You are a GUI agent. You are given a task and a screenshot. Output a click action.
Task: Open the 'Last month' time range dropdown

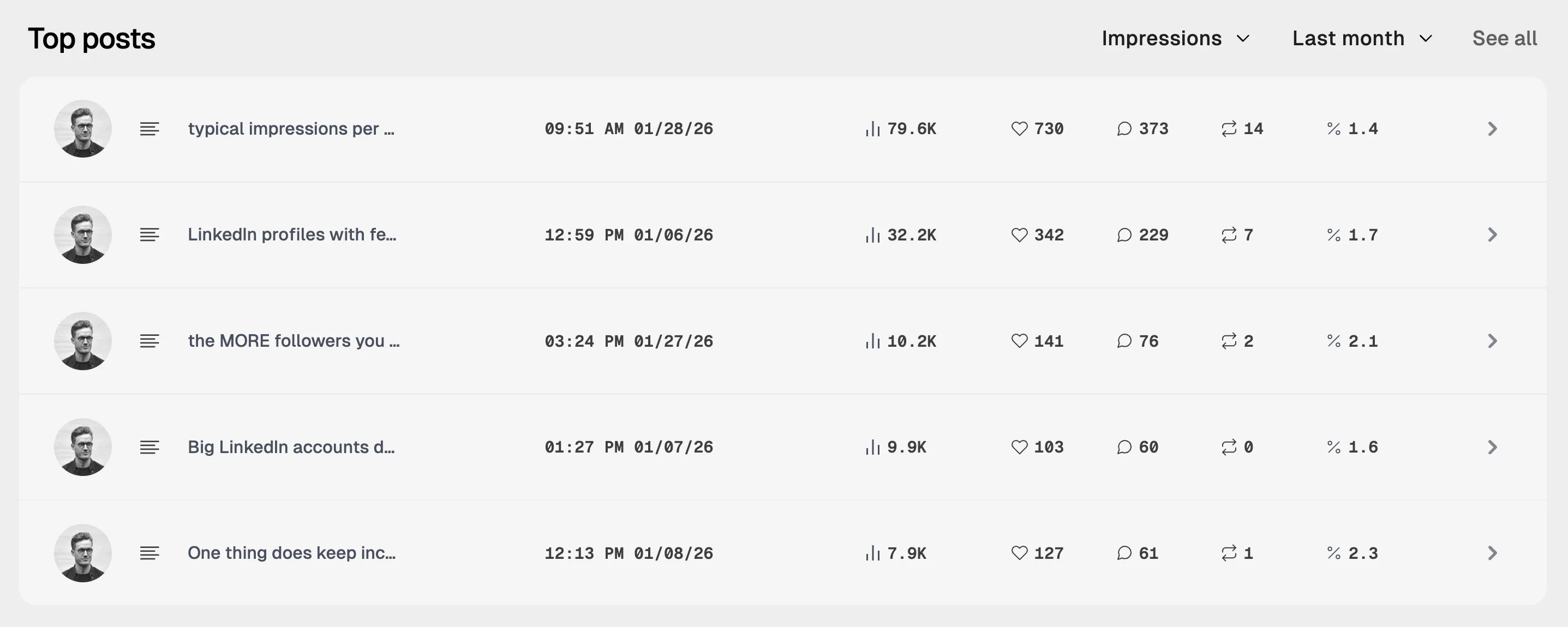(1362, 38)
